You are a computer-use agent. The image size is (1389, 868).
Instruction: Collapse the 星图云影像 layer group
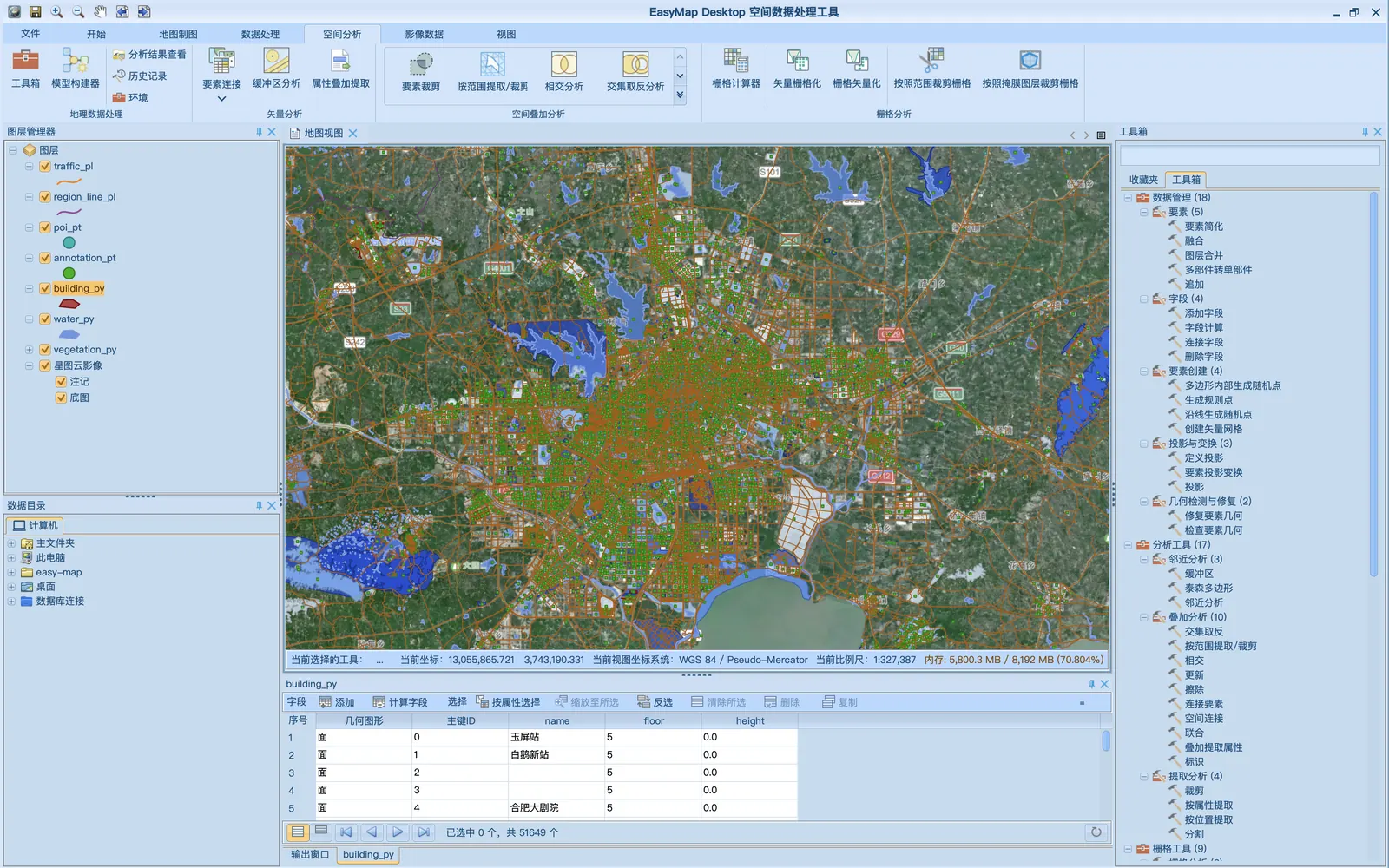click(29, 365)
